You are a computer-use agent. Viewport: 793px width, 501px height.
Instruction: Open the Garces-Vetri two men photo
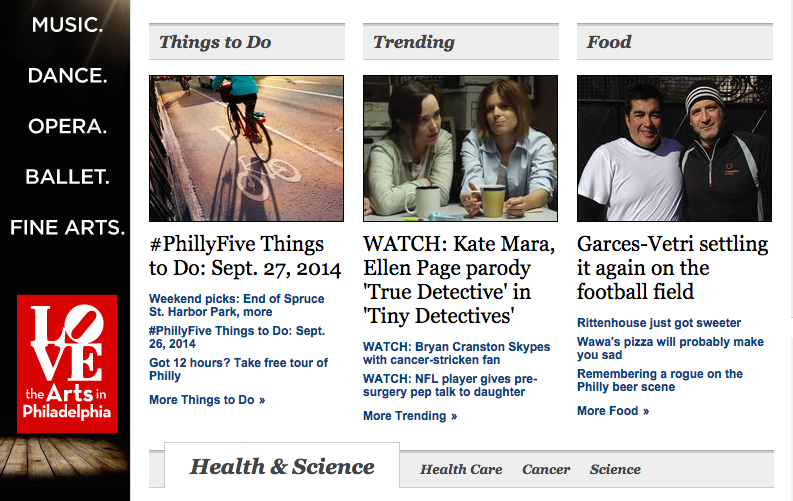pos(674,148)
